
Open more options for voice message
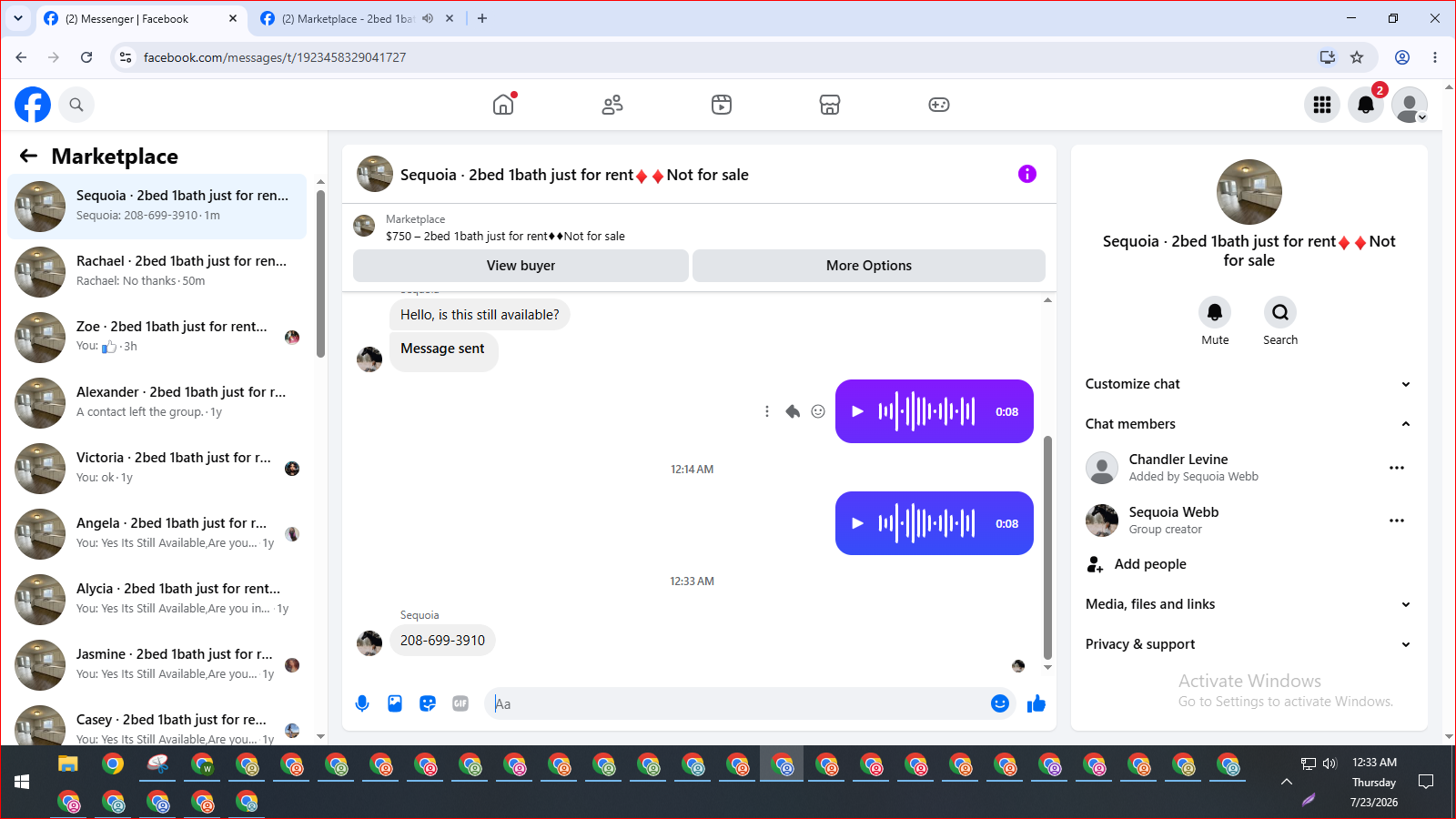pos(767,411)
